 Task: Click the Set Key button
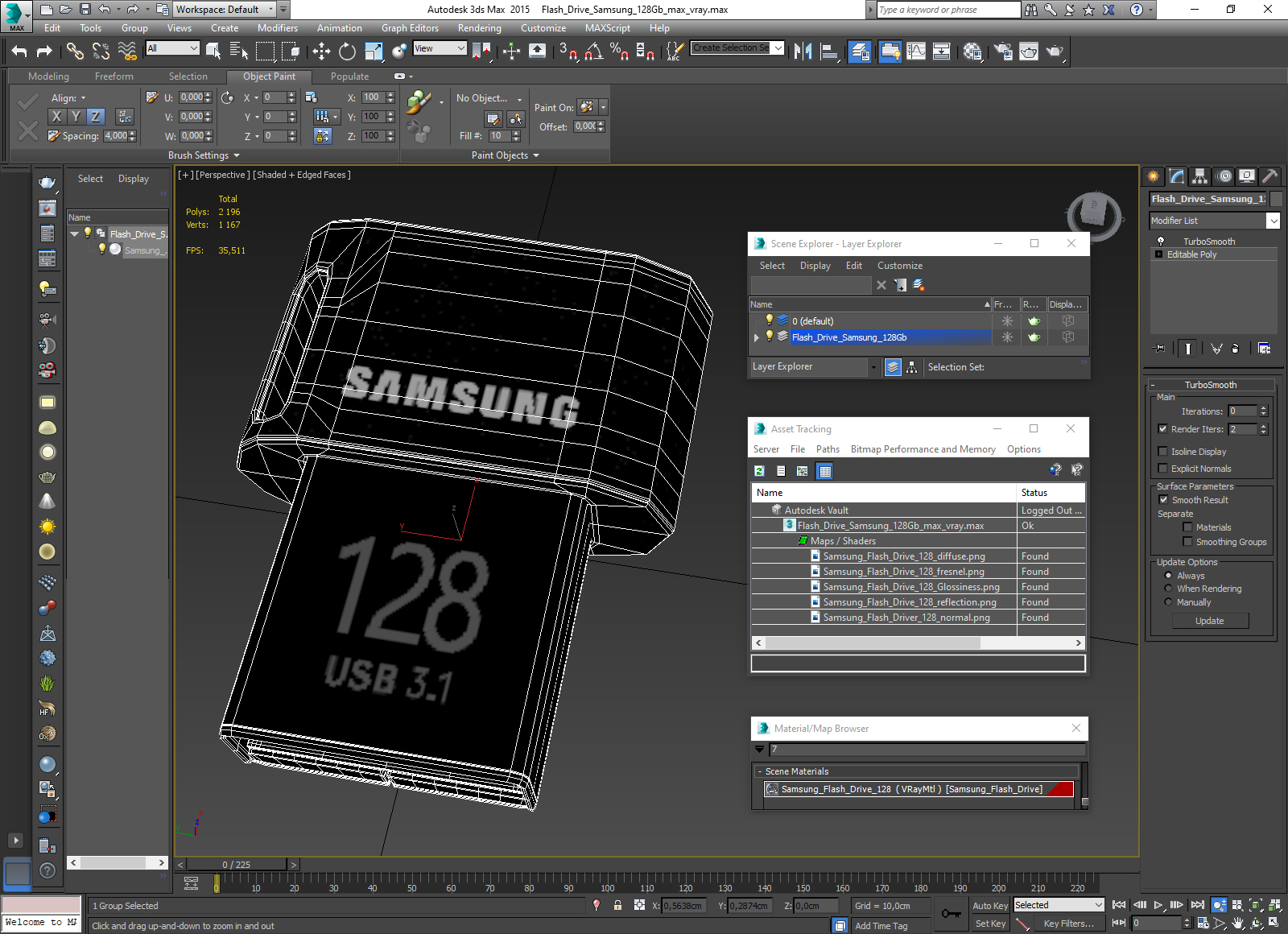point(990,924)
